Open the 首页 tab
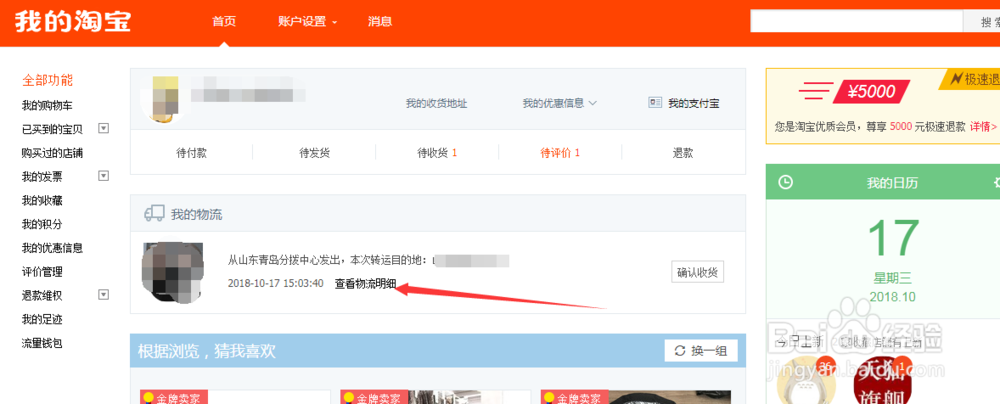The height and width of the screenshot is (404, 1000). [224, 21]
